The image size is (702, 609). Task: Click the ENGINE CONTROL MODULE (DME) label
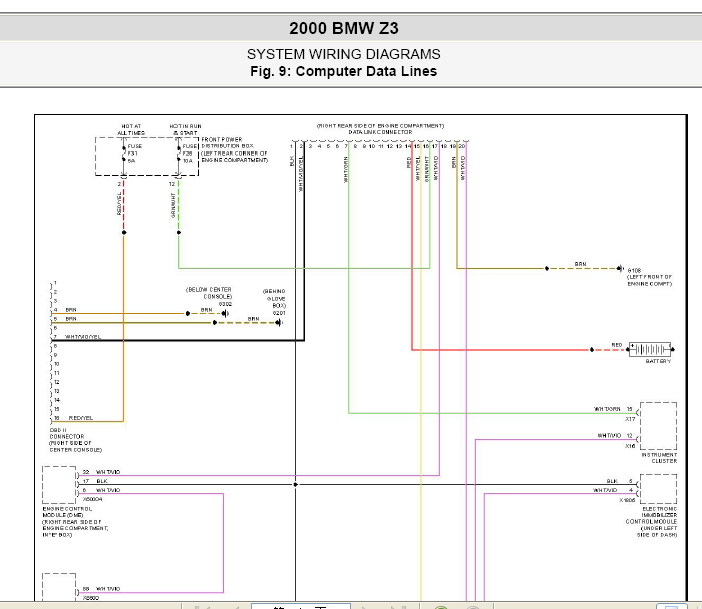pos(67,512)
